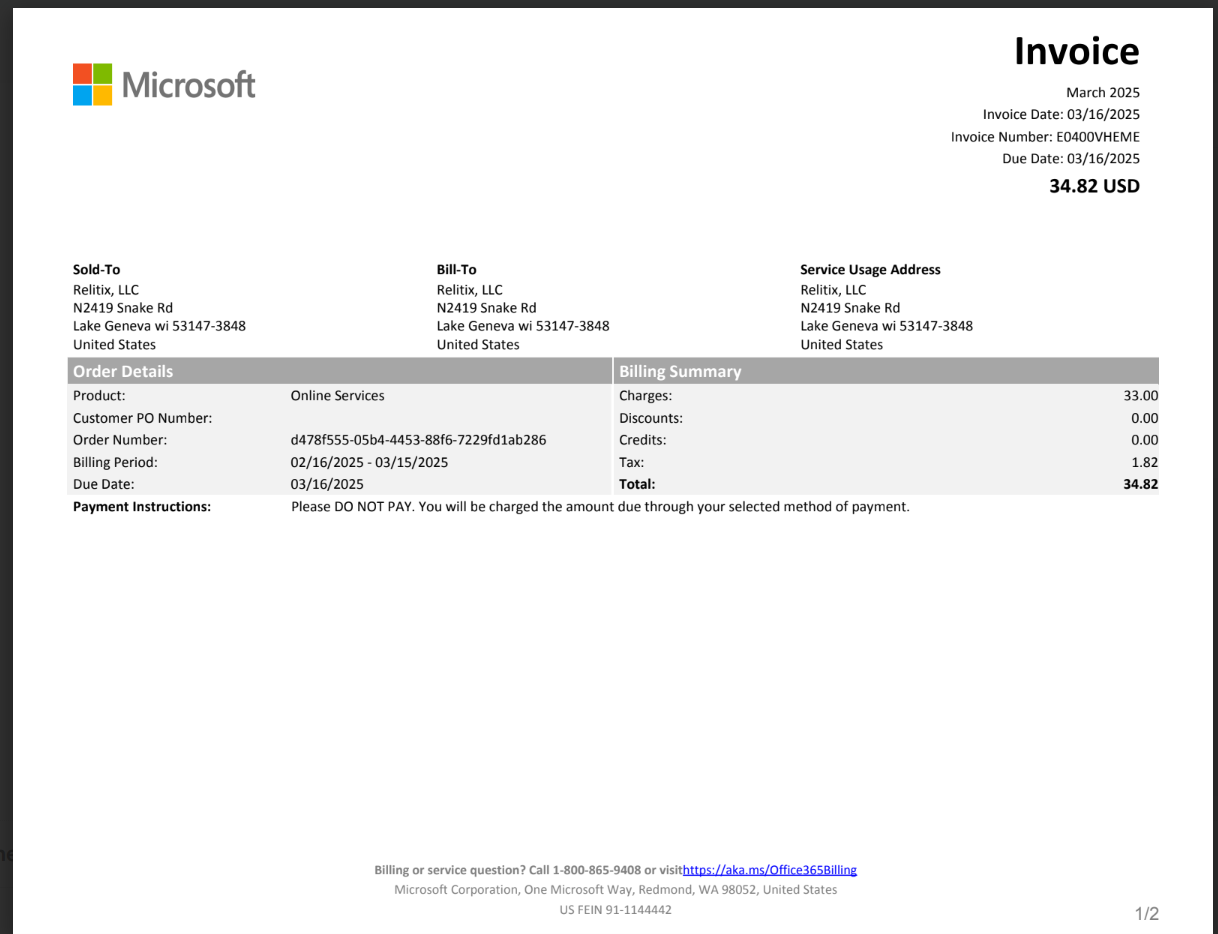Select the Charges amount 33.00

(x=1141, y=396)
